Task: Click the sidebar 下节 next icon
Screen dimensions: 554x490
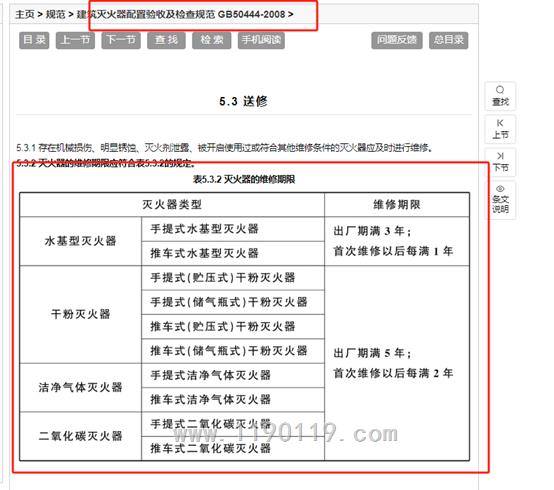Action: 500,162
